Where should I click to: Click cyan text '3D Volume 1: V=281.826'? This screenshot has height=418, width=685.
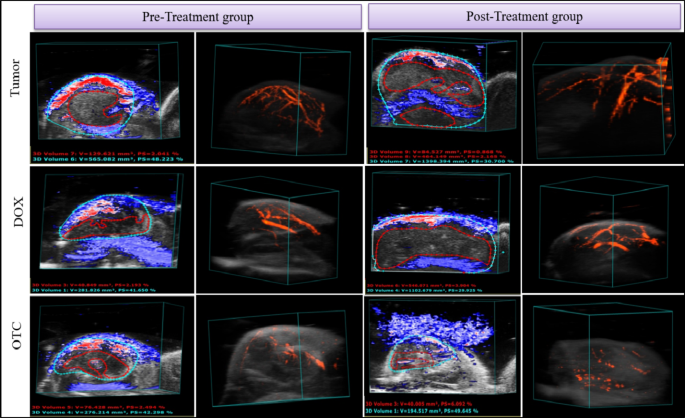tap(93, 290)
